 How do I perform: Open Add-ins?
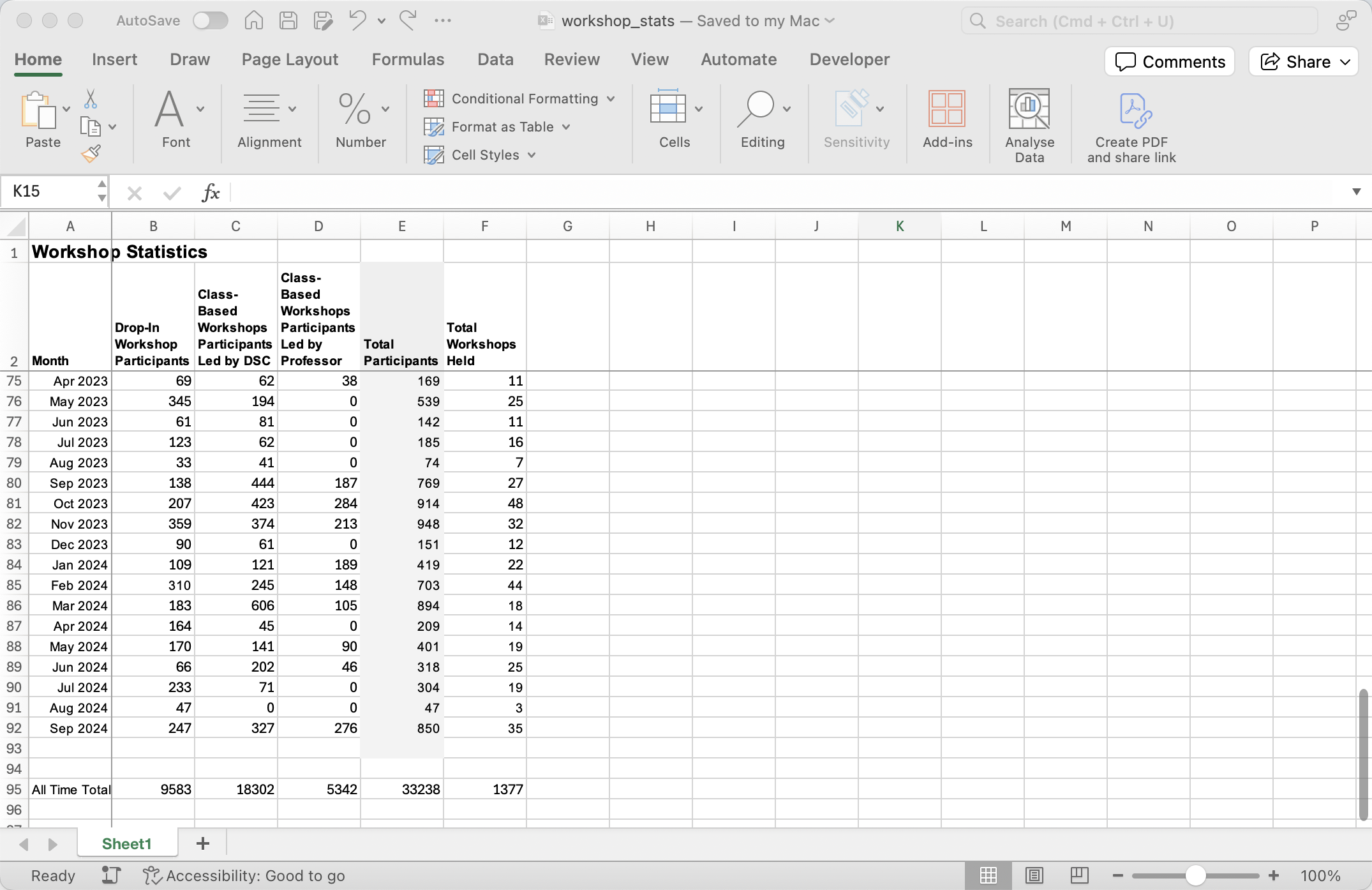click(947, 119)
